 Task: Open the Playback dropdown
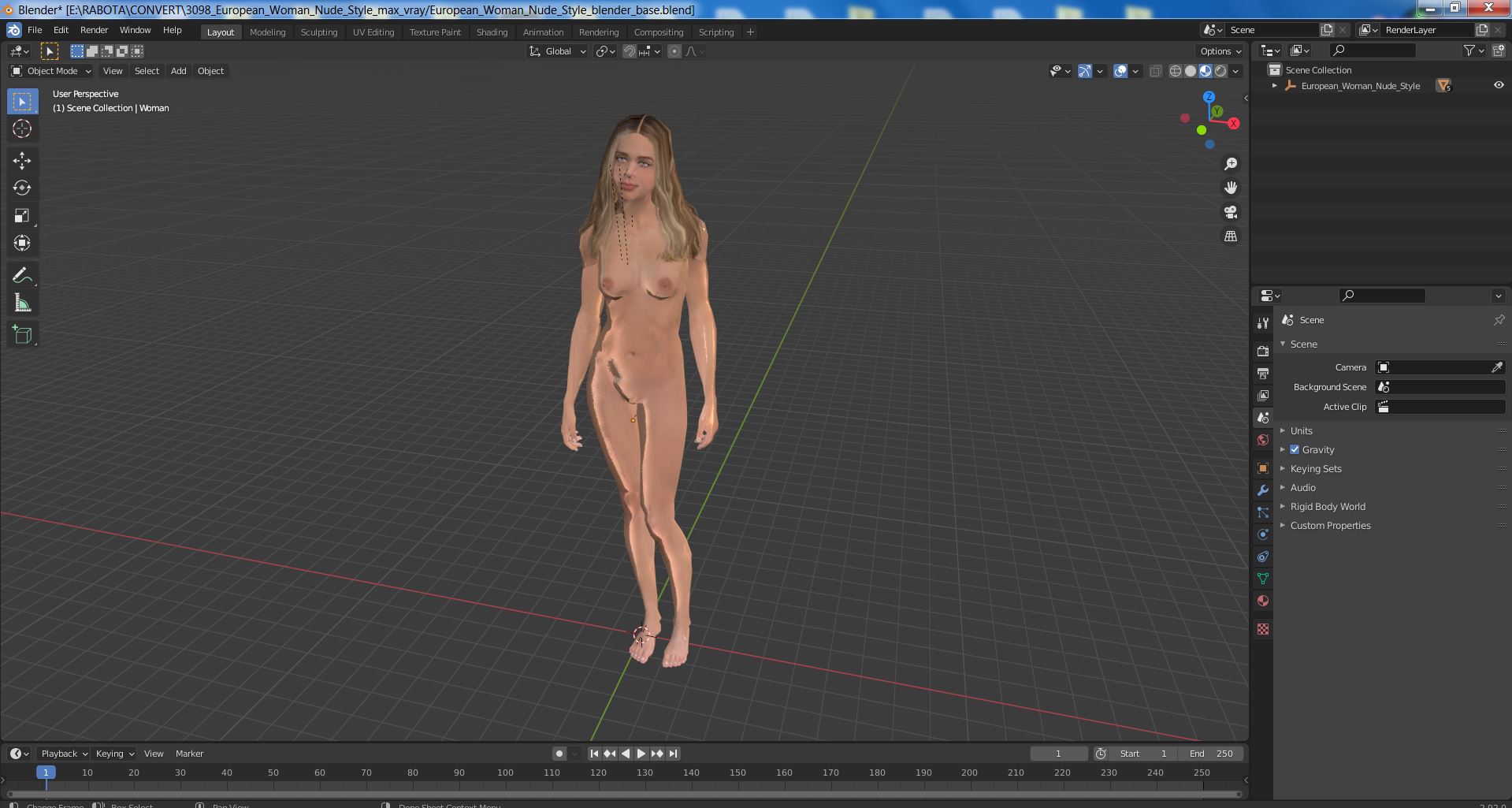coord(63,754)
